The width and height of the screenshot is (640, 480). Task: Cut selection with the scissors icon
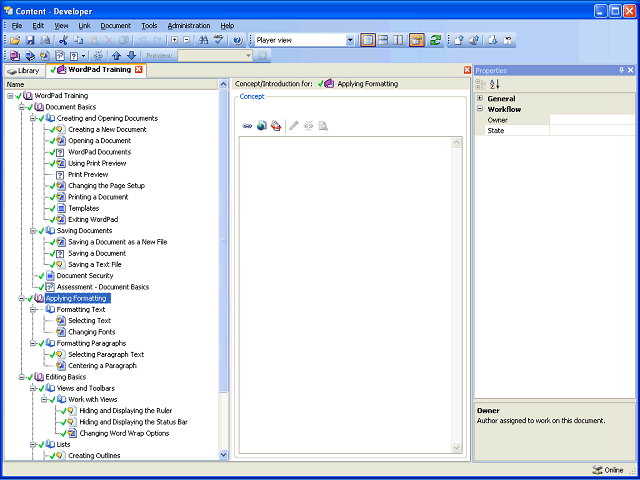pyautogui.click(x=63, y=40)
